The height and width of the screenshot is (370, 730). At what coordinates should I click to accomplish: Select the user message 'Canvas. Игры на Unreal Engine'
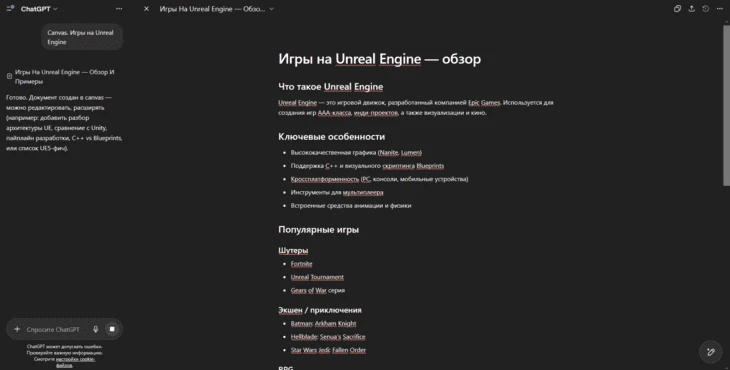[82, 37]
